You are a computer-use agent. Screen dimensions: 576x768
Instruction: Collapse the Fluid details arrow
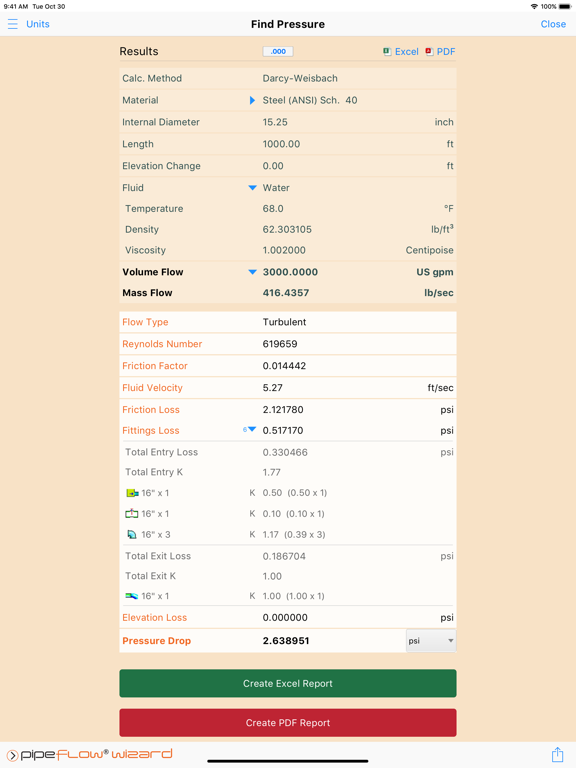[252, 188]
